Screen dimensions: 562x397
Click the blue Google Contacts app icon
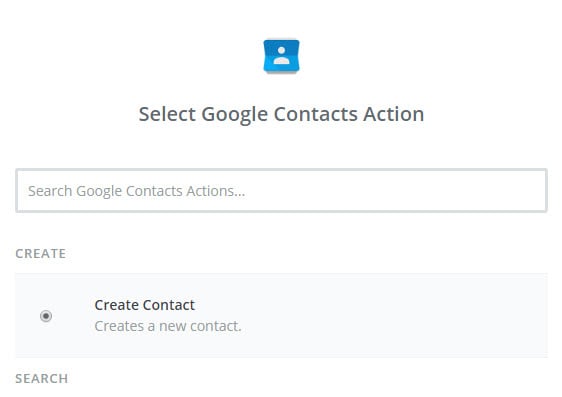click(x=281, y=56)
